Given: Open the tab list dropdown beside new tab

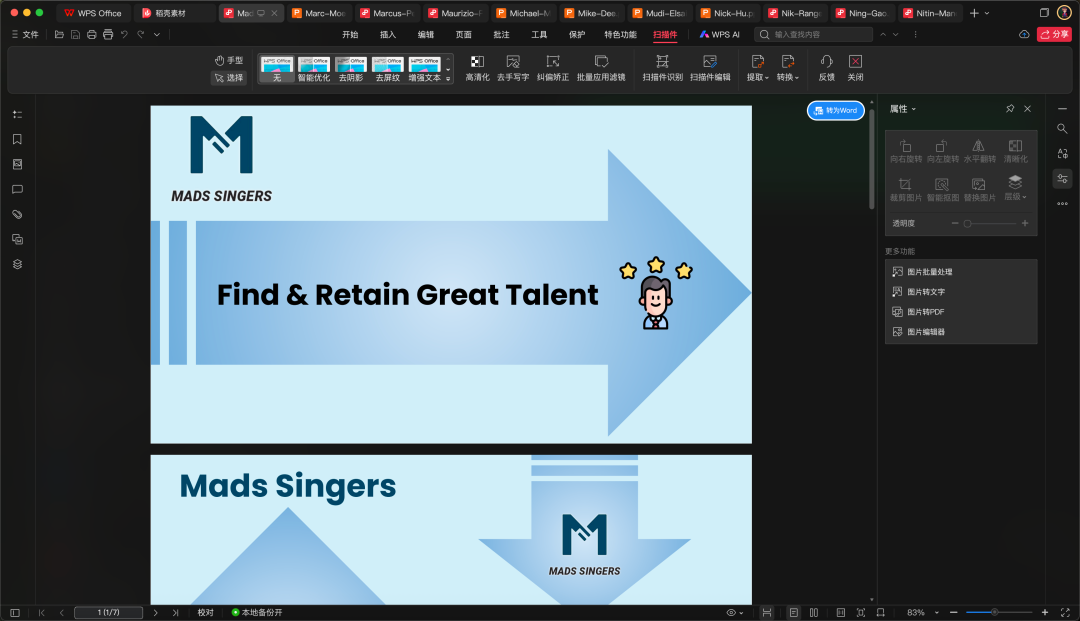Looking at the screenshot, I should pos(987,13).
